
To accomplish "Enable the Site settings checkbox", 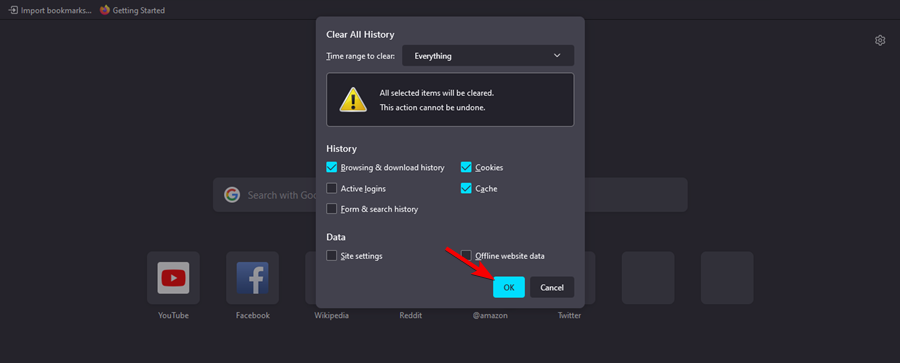I will [331, 256].
